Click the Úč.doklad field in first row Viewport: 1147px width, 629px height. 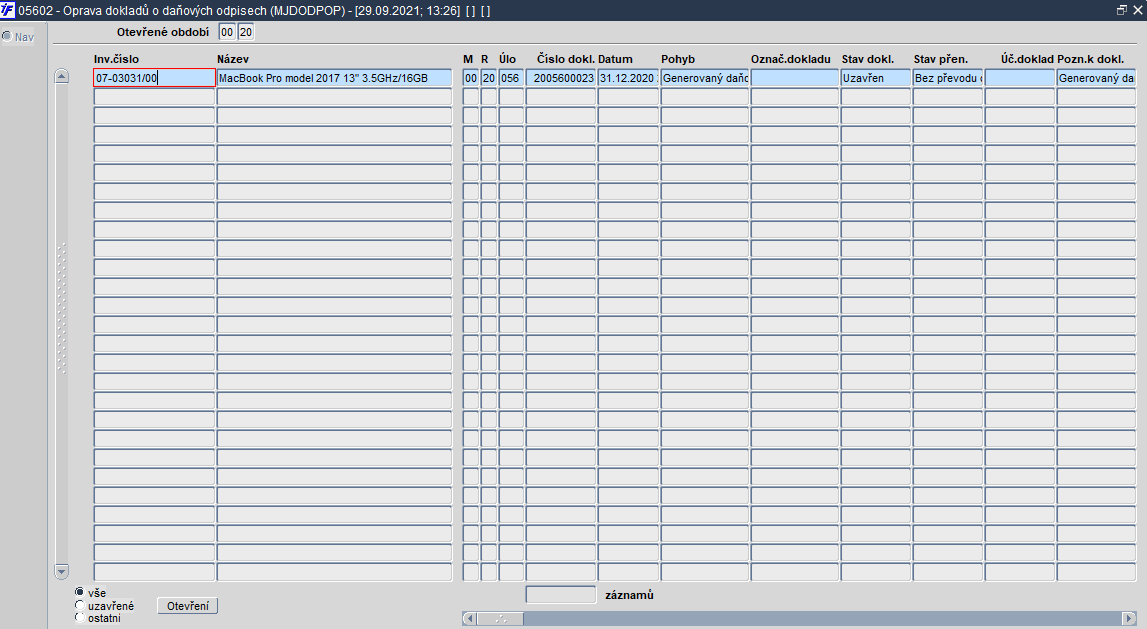click(1020, 78)
